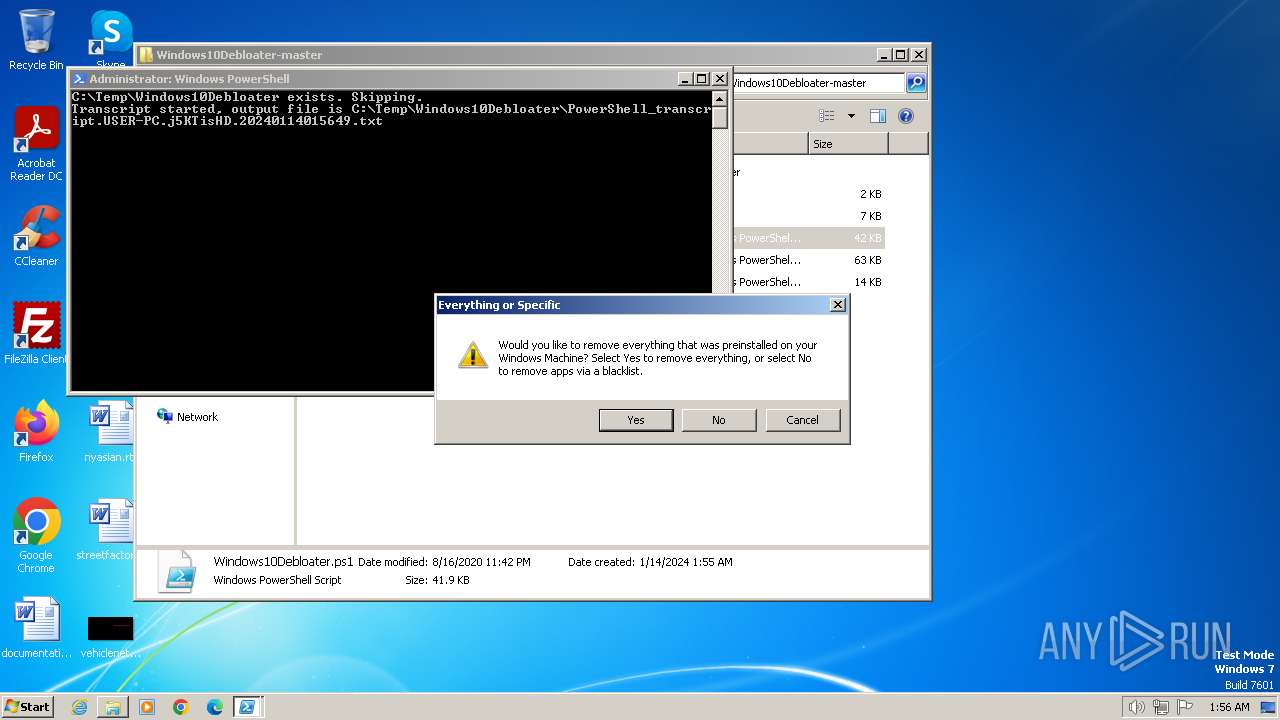Click the Explorer search button icon
Screen dimensions: 1280x720
pyautogui.click(x=916, y=83)
